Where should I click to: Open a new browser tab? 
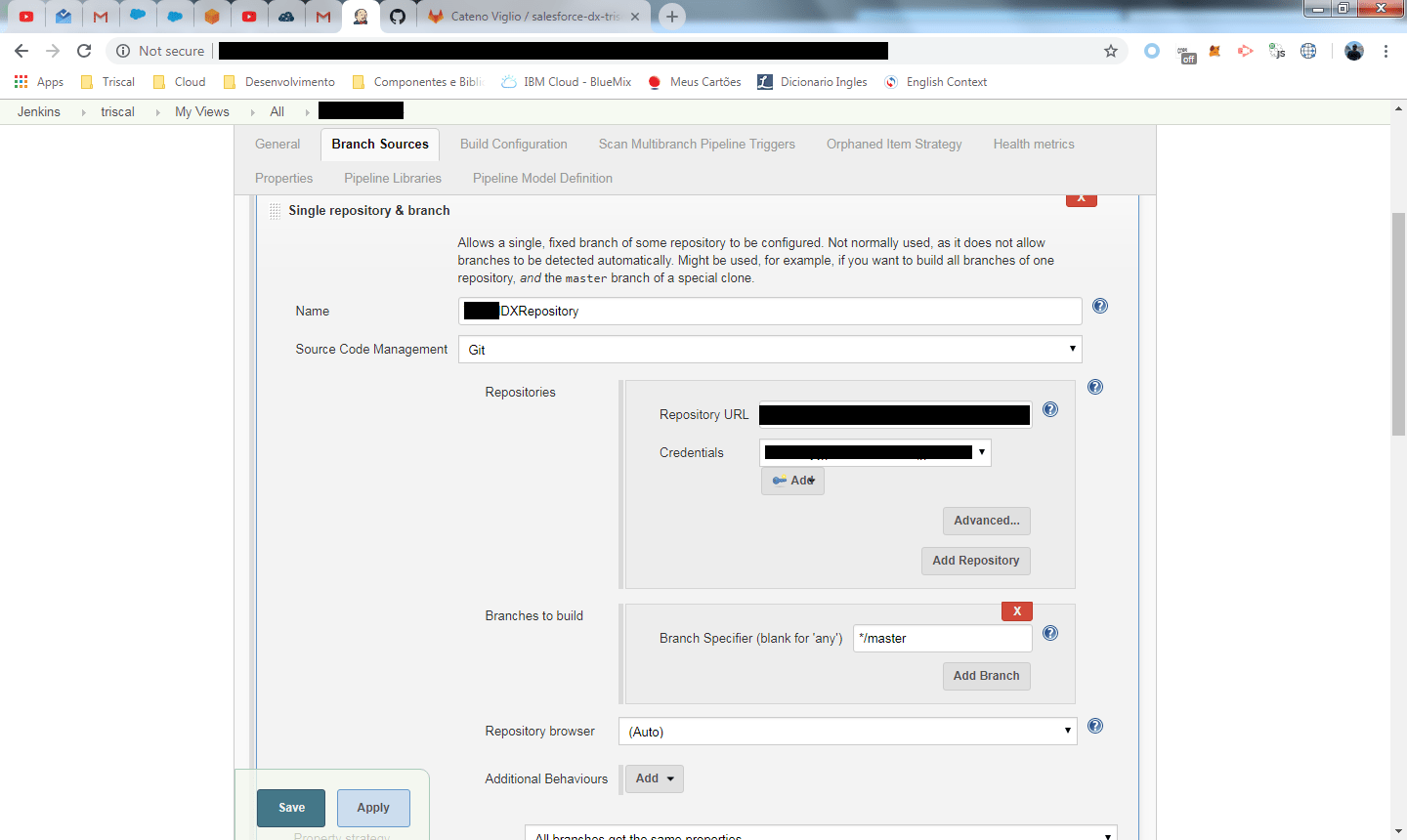[x=671, y=17]
